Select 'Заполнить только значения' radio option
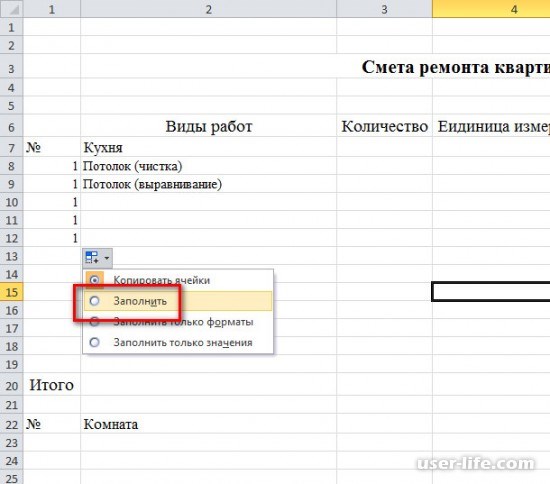Screen dimensions: 550x484 pos(94,342)
